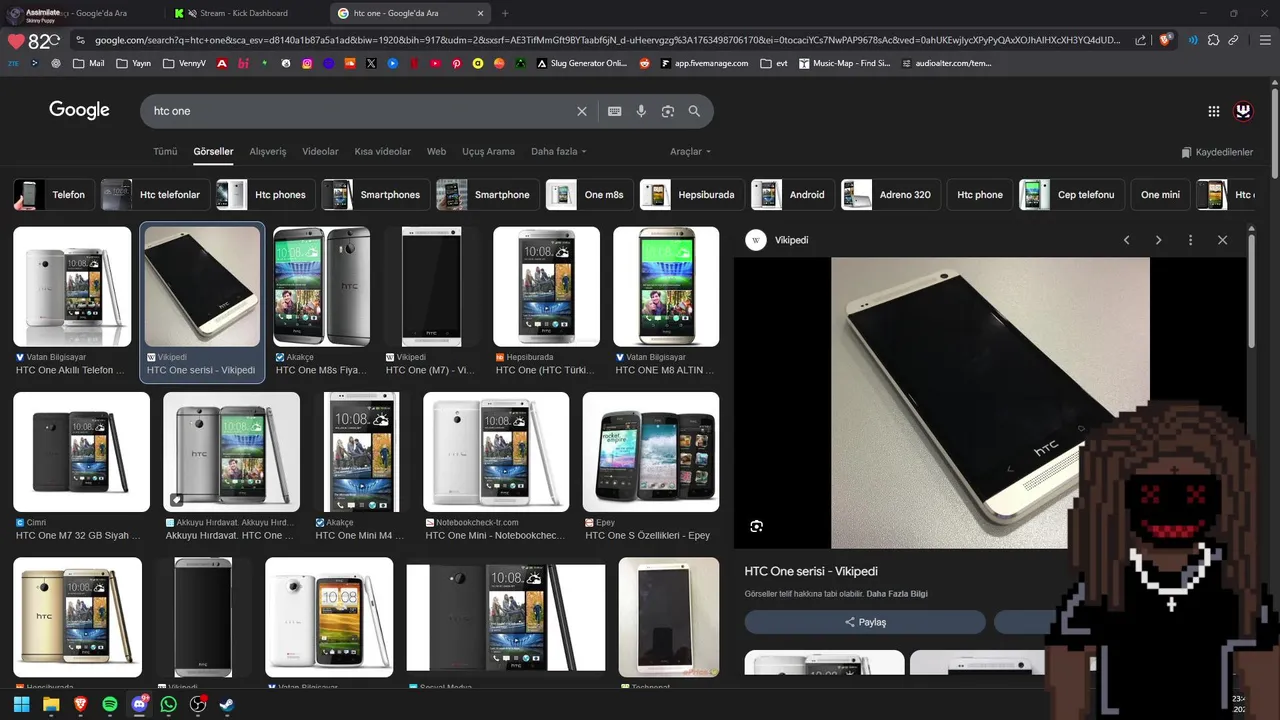Open the on-screen keyboard input tool
This screenshot has width=1280, height=720.
[x=614, y=111]
